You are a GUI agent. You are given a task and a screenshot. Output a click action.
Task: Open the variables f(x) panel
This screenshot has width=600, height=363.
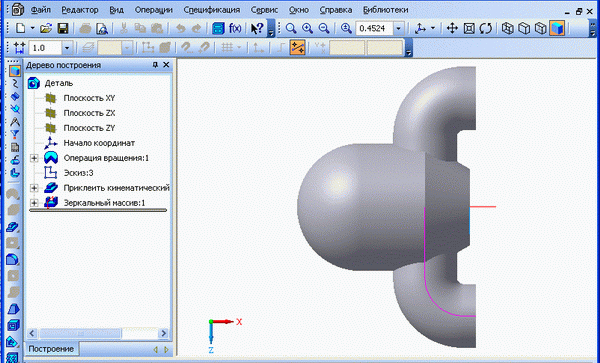235,28
